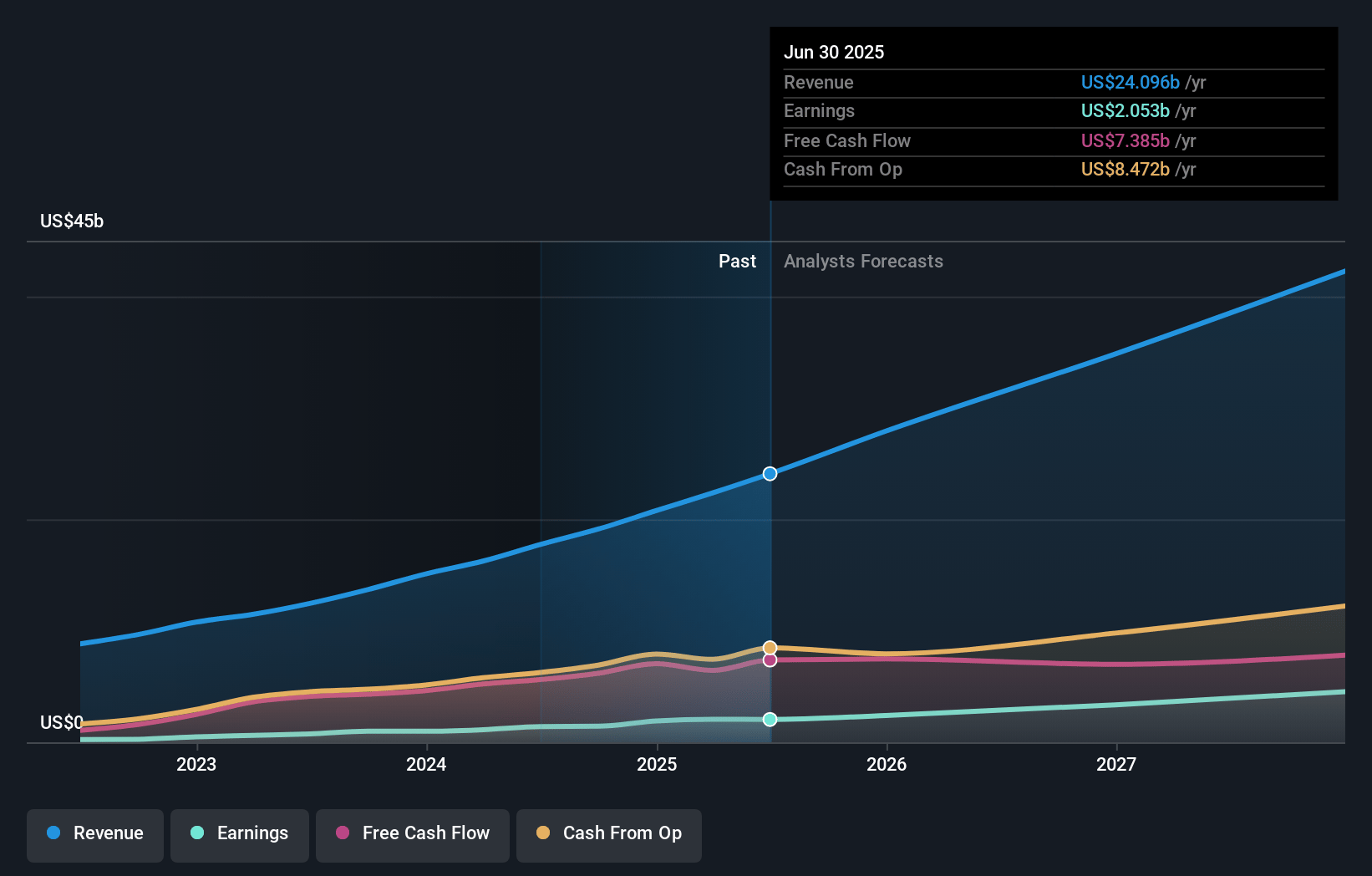Click the Analysts Forecasts label
1372x876 pixels.
(863, 262)
